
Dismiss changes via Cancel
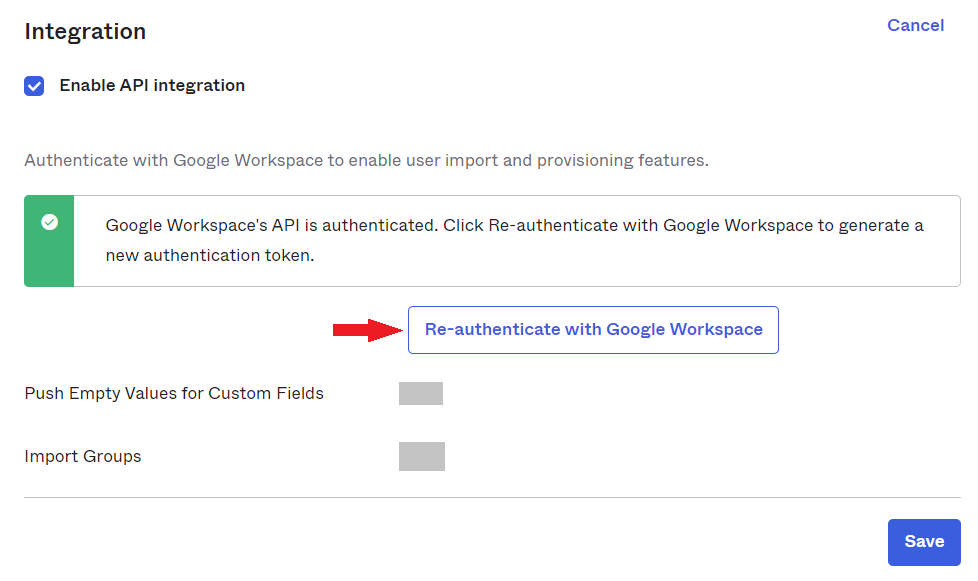point(915,25)
